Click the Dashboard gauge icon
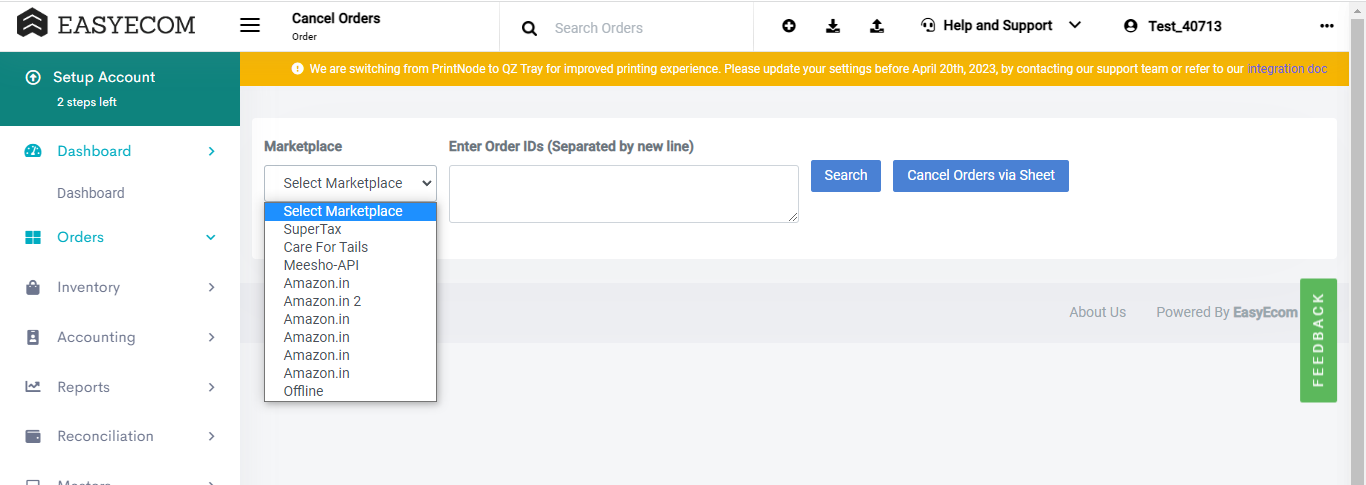Screen dimensions: 1366x485 [33, 151]
